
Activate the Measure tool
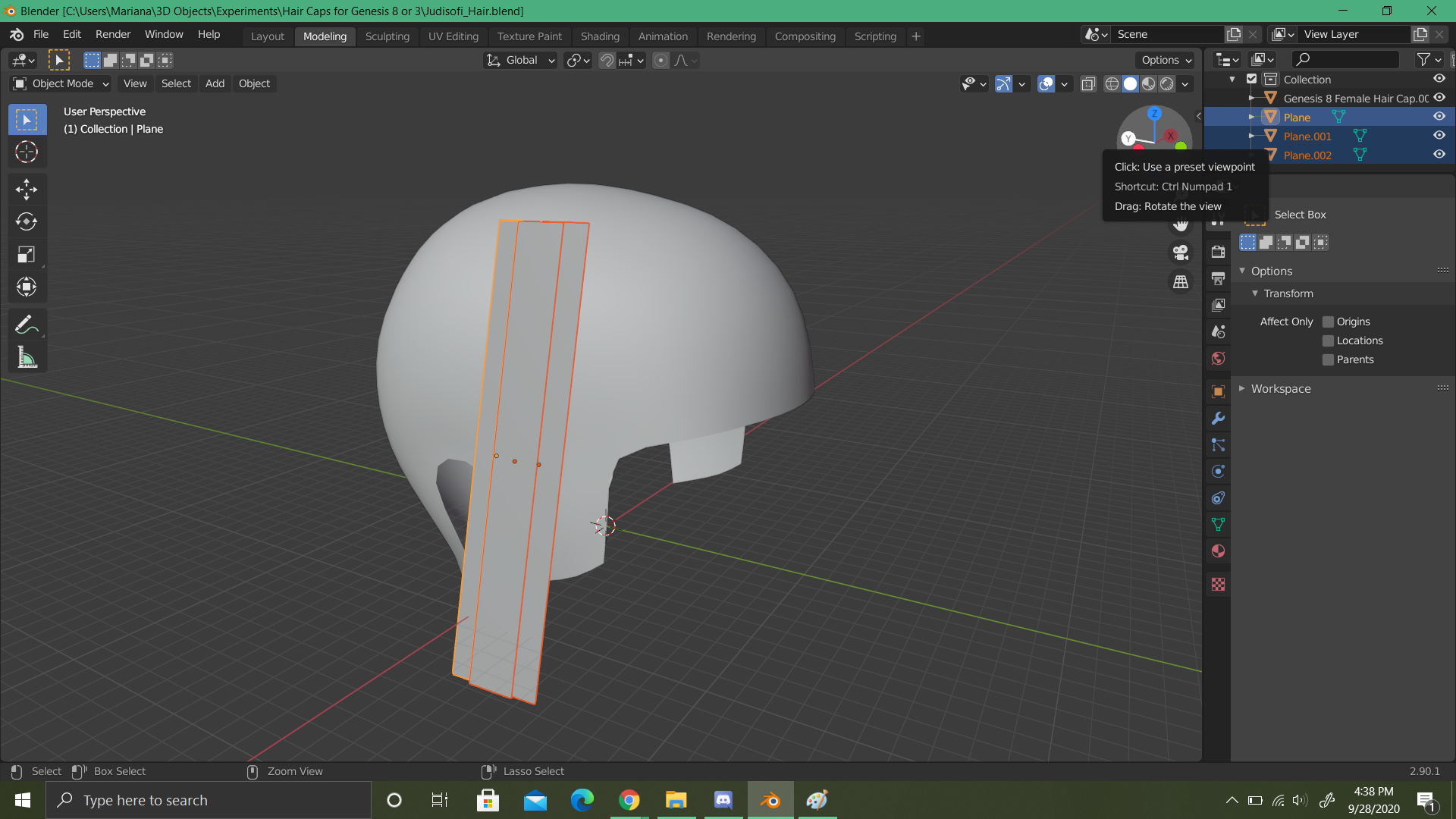27,358
